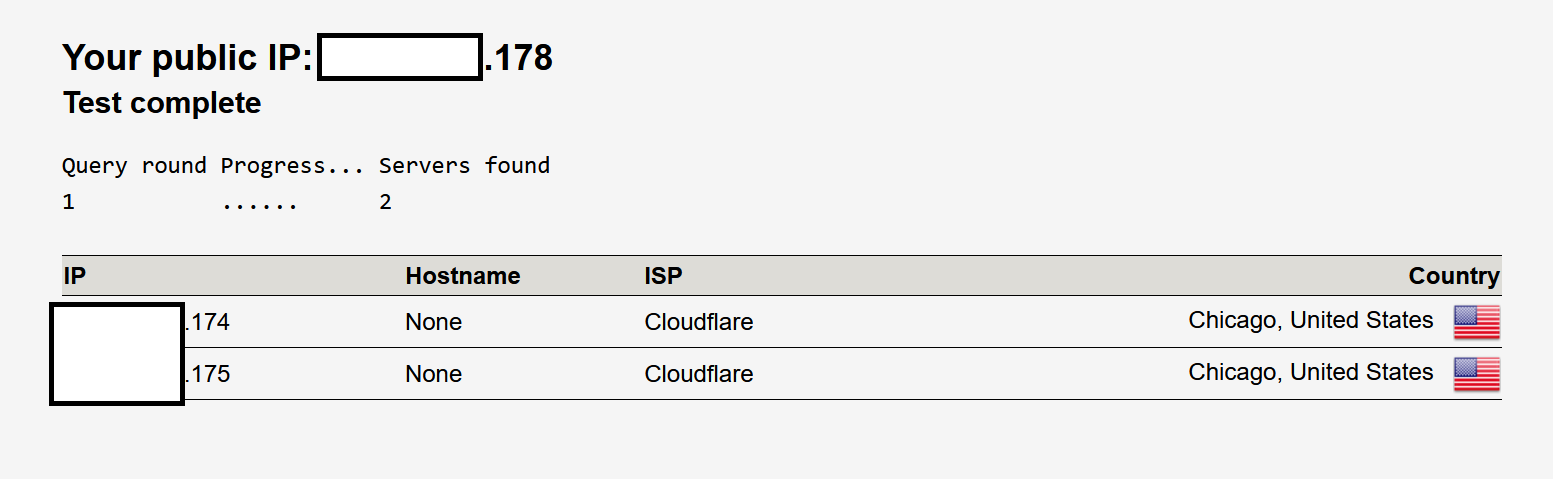Click the "Servers found" label
Screen dimensions: 1553x479
click(x=464, y=166)
